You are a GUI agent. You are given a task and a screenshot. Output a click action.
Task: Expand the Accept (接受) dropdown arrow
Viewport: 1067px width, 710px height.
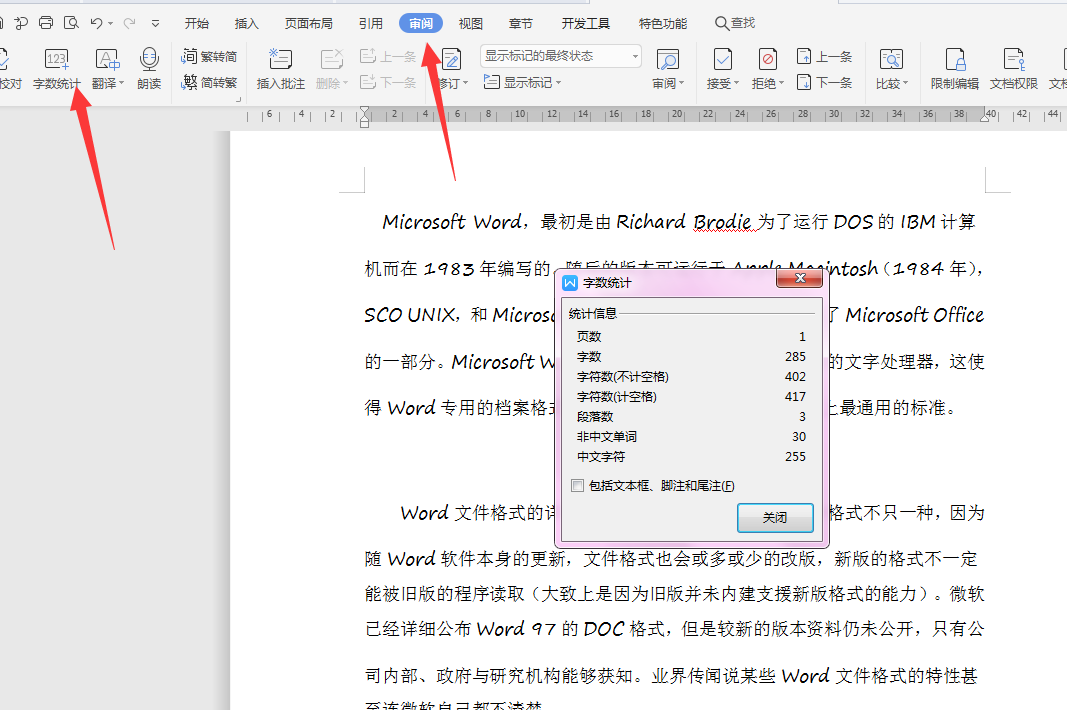pos(736,83)
